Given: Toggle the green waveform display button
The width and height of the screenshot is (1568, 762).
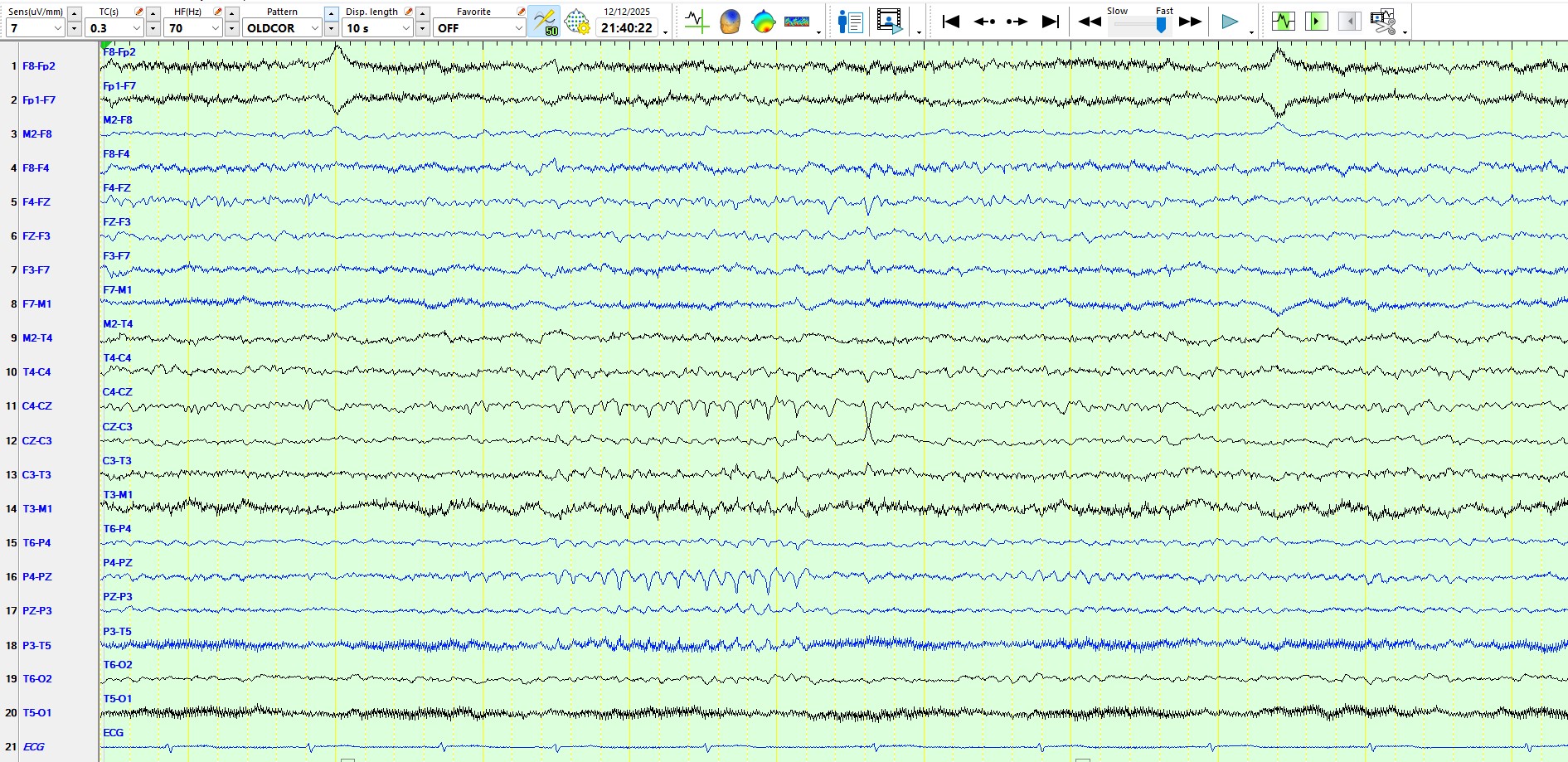Looking at the screenshot, I should click(1283, 22).
